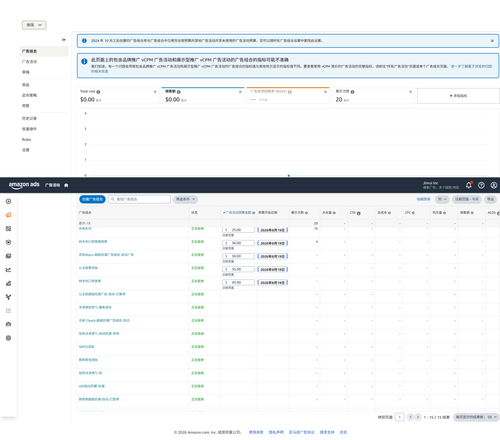Open the country selector dropdown at top left
Screen dimensions: 500x440
coord(34,25)
